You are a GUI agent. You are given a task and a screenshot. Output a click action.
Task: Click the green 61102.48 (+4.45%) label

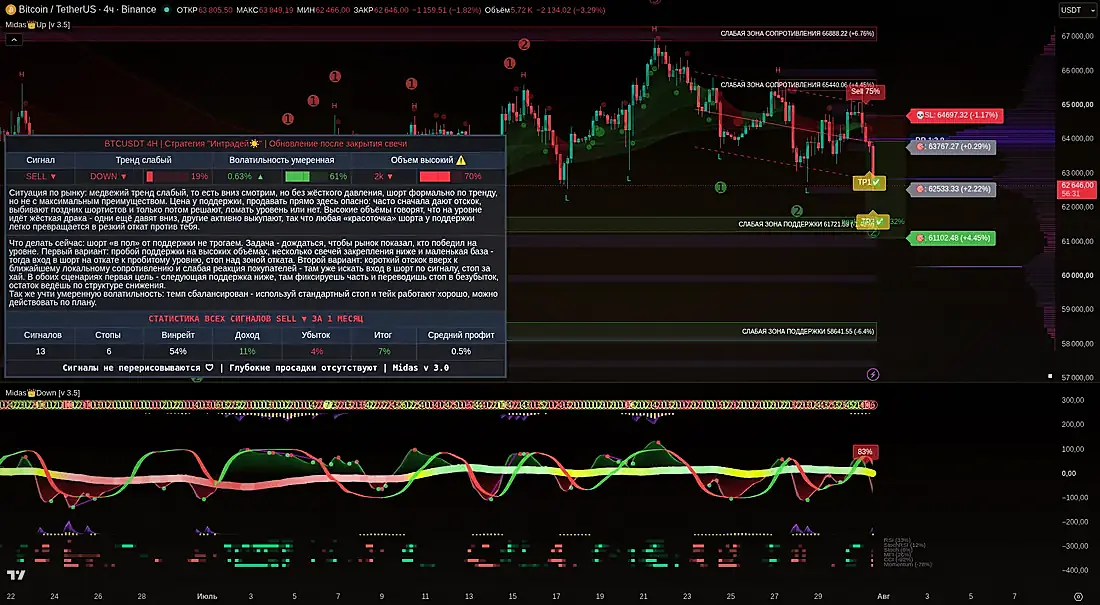[953, 239]
